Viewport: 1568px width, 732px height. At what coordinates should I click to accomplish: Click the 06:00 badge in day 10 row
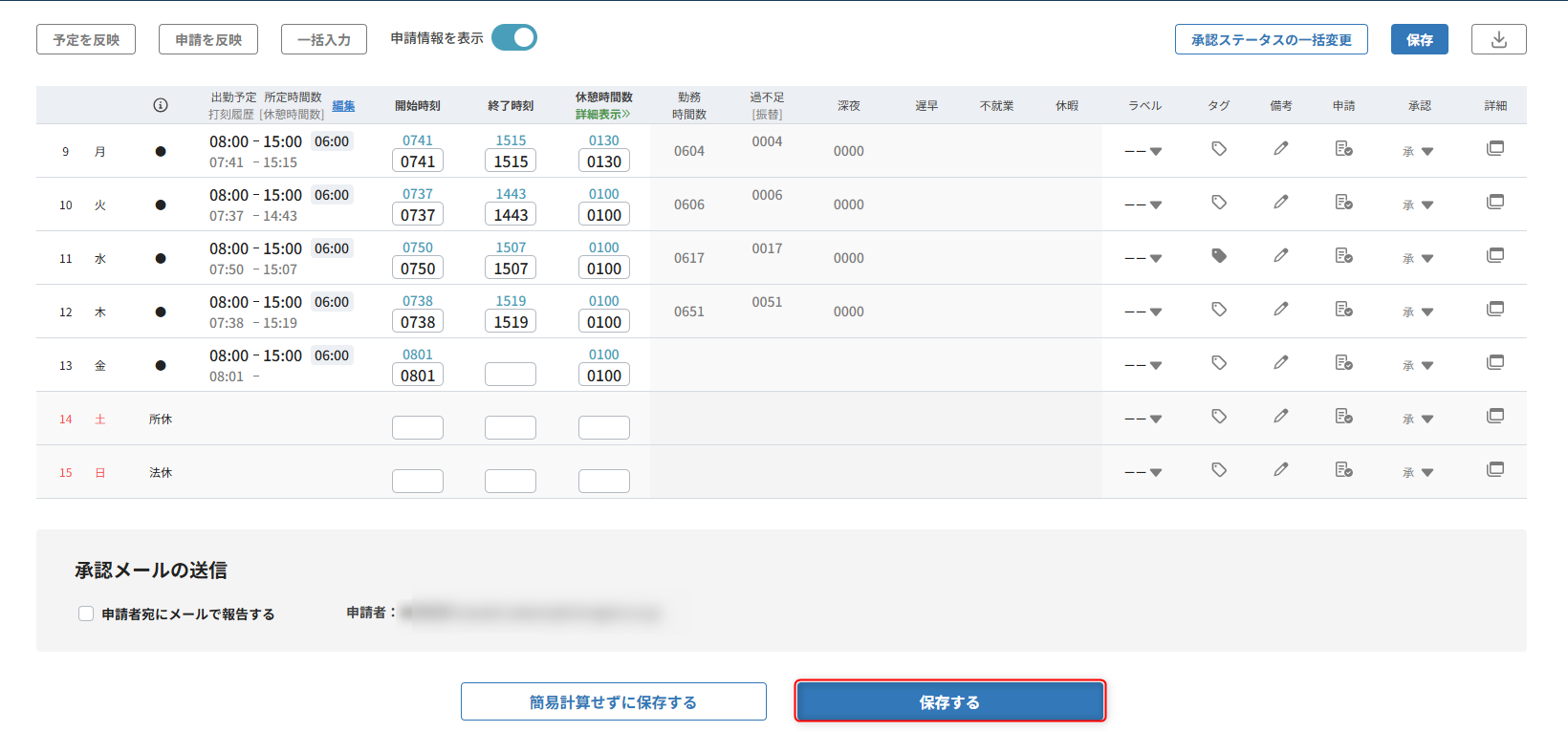point(332,195)
